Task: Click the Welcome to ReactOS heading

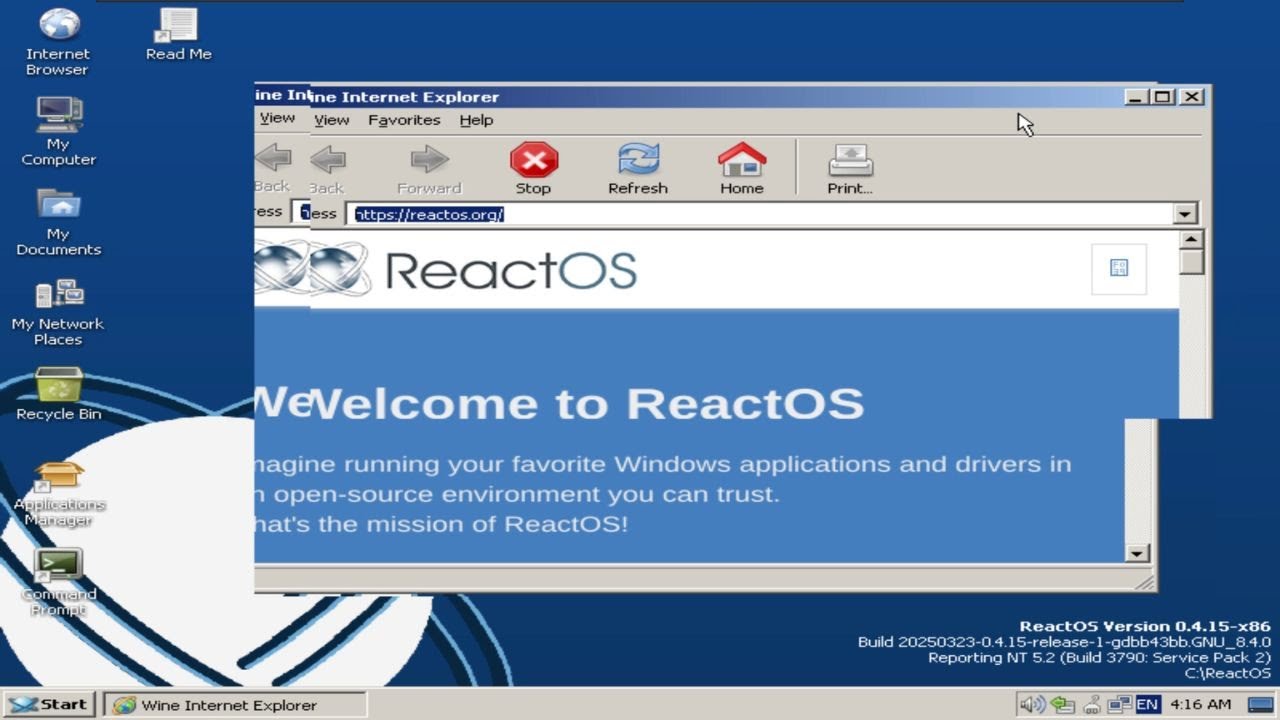Action: pyautogui.click(x=587, y=403)
